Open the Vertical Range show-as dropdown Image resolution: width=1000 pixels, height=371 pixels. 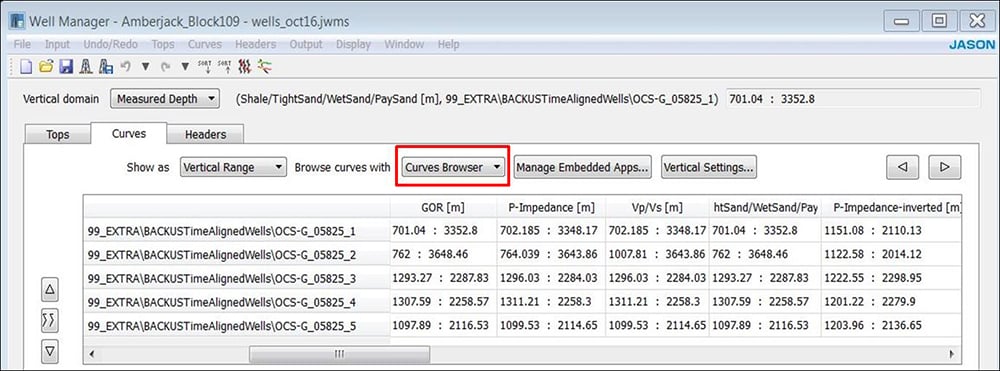click(x=233, y=168)
